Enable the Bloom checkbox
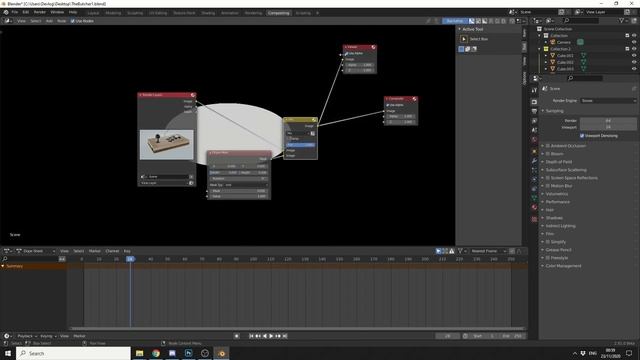 click(548, 154)
